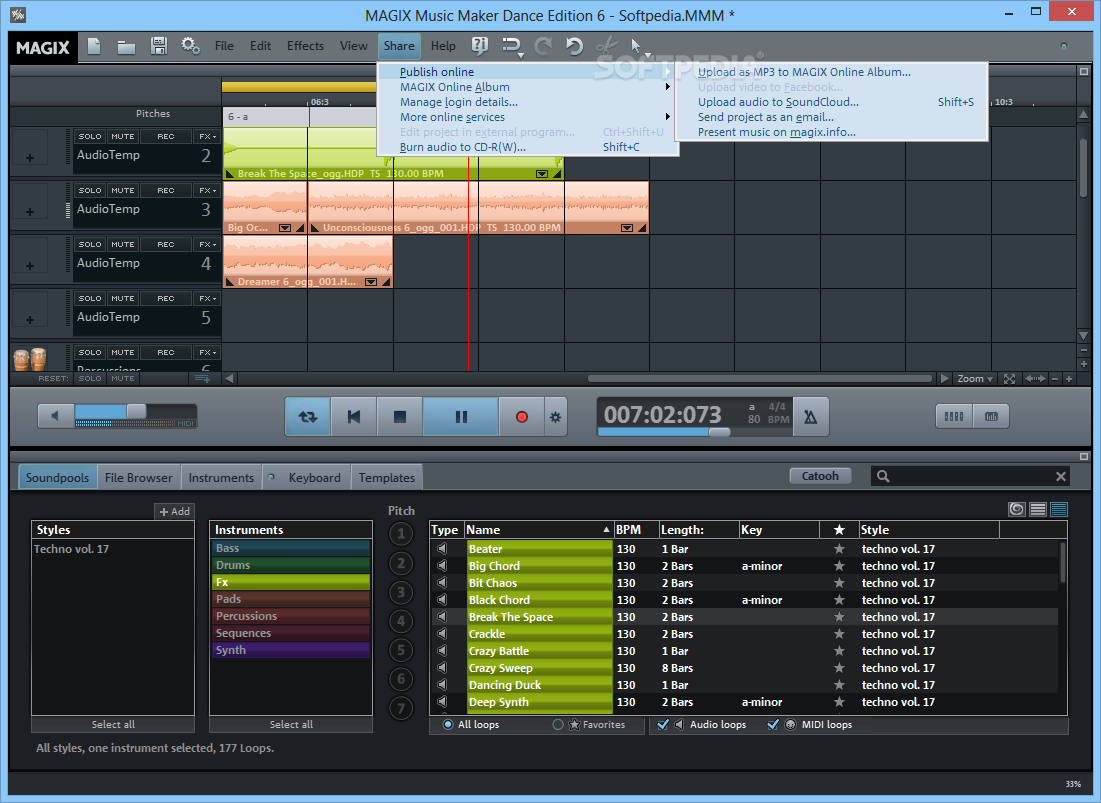Viewport: 1101px width, 803px height.
Task: Mark Deep Synth as favorite star
Action: coord(839,702)
